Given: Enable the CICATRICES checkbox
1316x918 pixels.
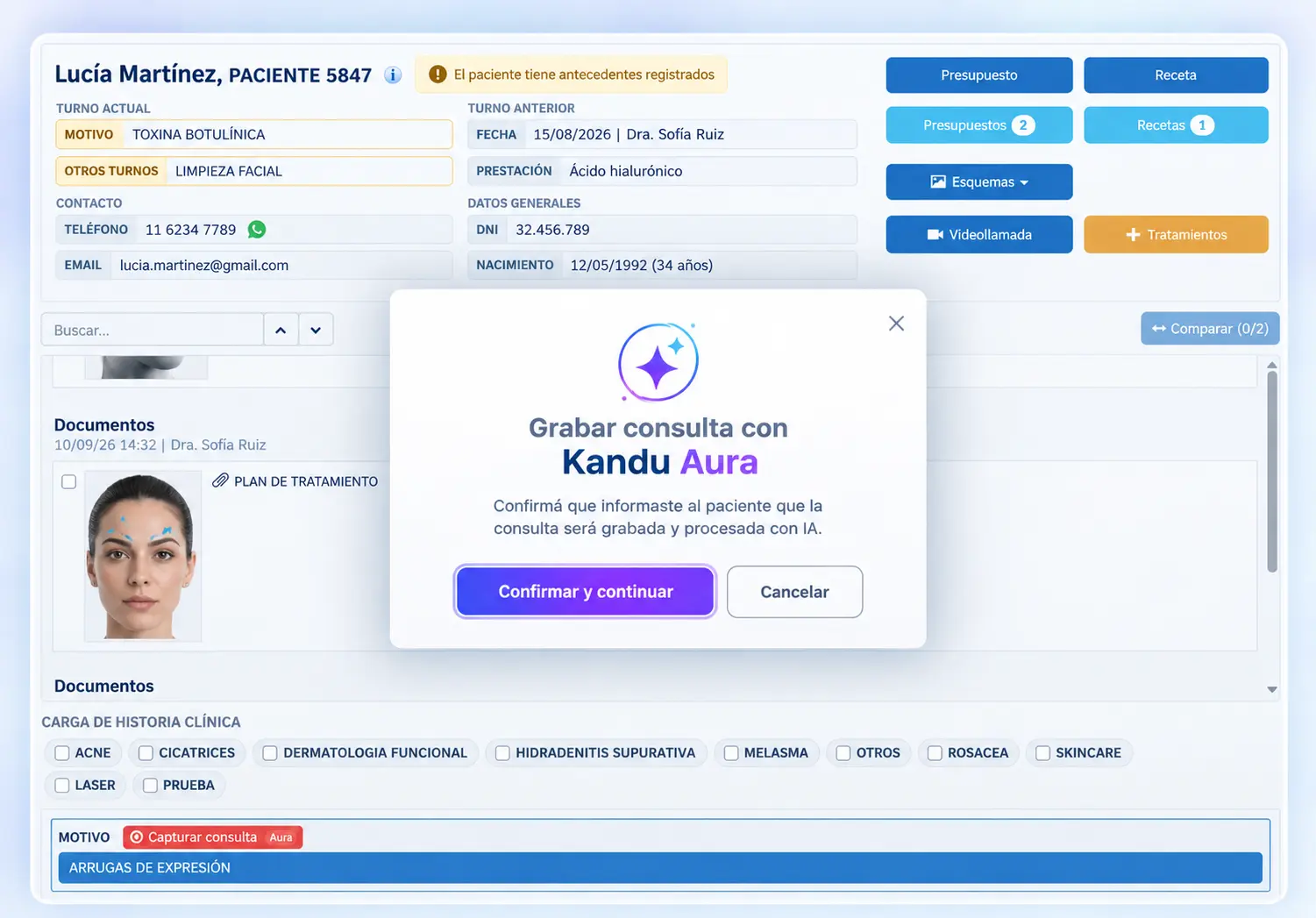Looking at the screenshot, I should tap(146, 753).
